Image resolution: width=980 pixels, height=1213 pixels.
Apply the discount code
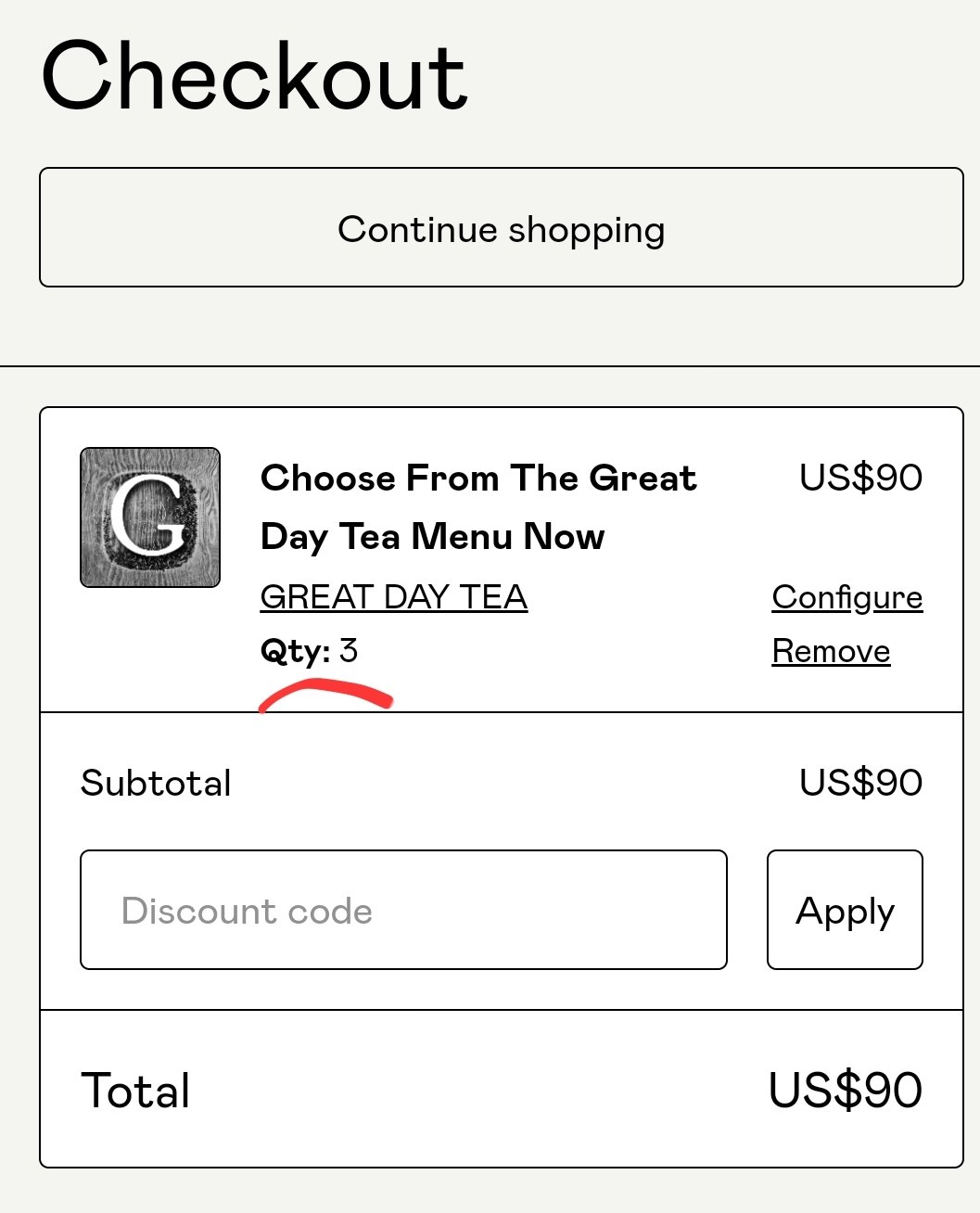(x=845, y=910)
